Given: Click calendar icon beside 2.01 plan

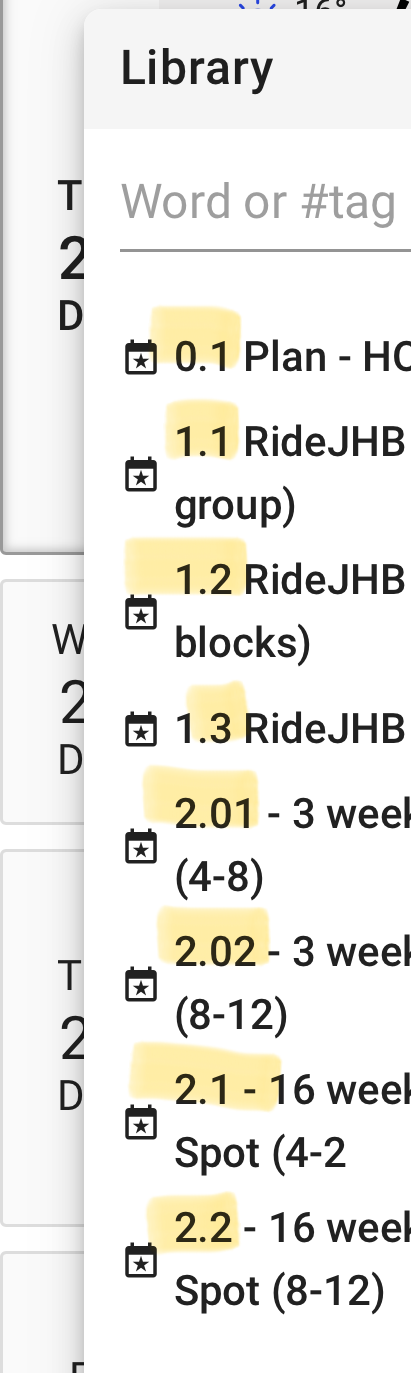Looking at the screenshot, I should pyautogui.click(x=141, y=846).
